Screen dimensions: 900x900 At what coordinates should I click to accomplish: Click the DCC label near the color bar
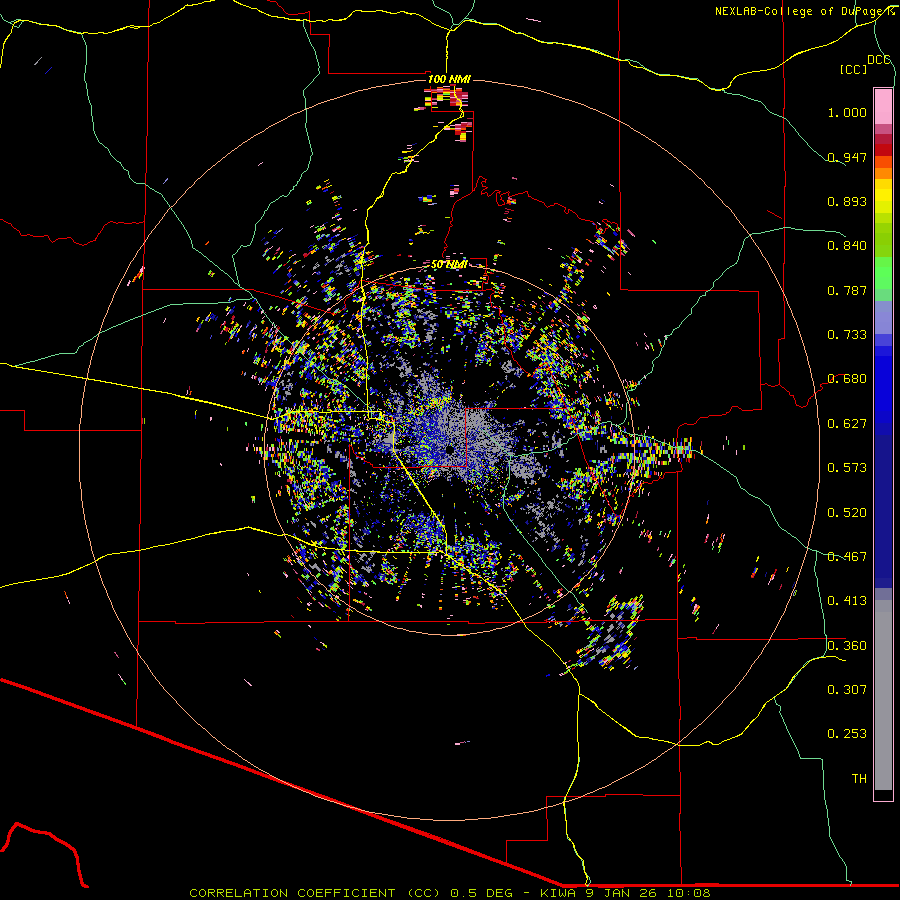coord(879,60)
